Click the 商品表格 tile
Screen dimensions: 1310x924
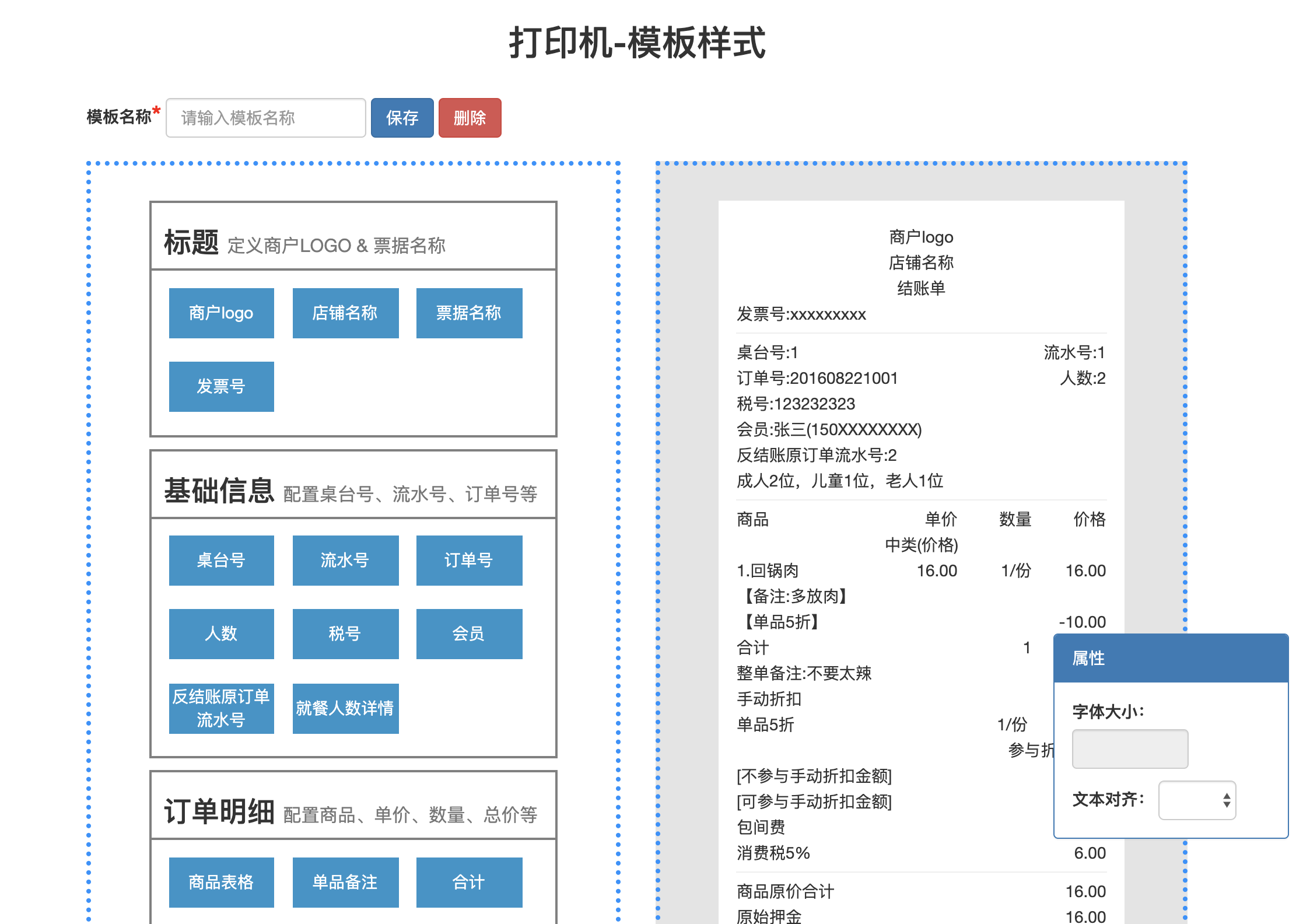(x=221, y=882)
